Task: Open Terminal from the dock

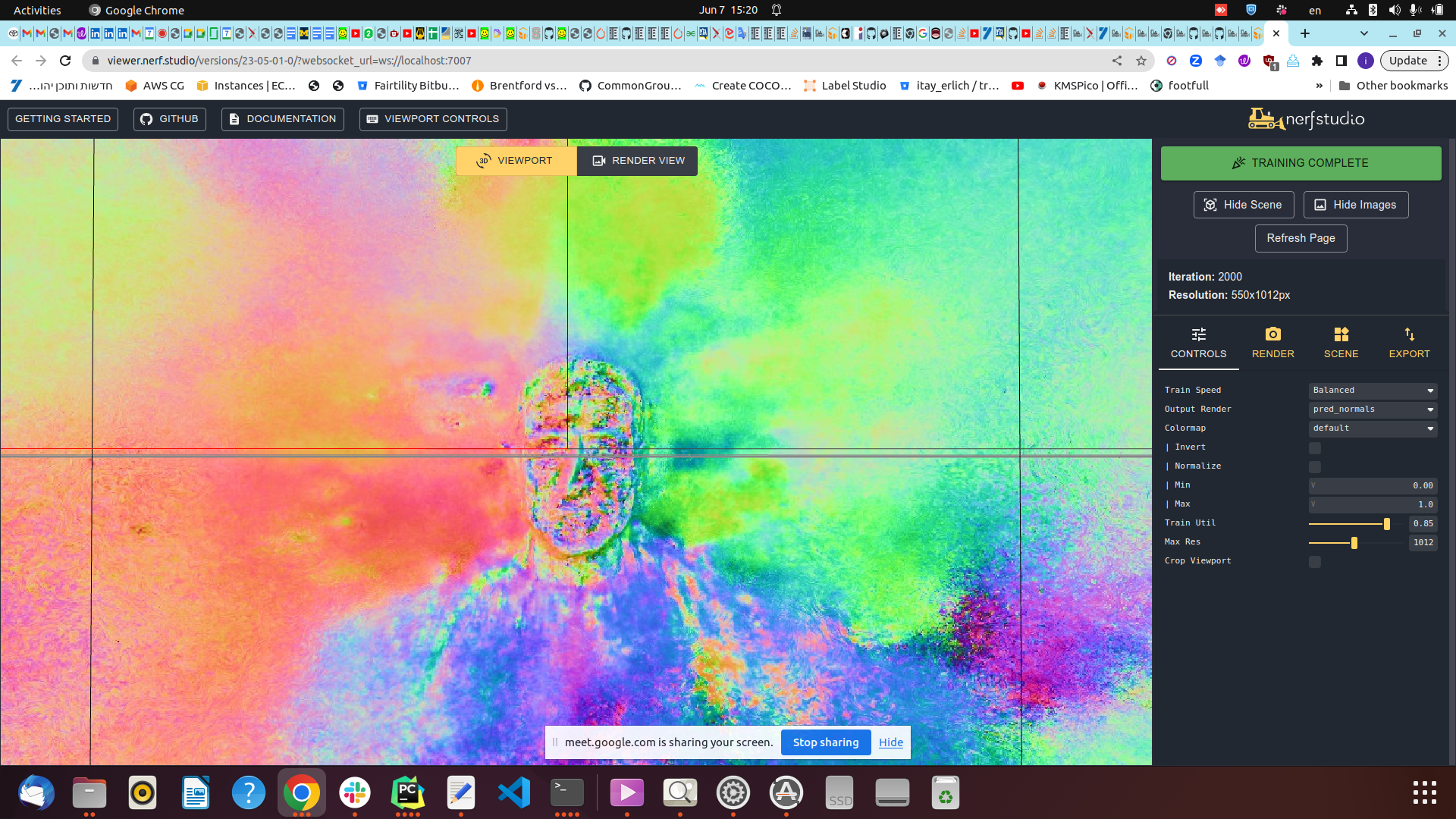Action: (567, 793)
